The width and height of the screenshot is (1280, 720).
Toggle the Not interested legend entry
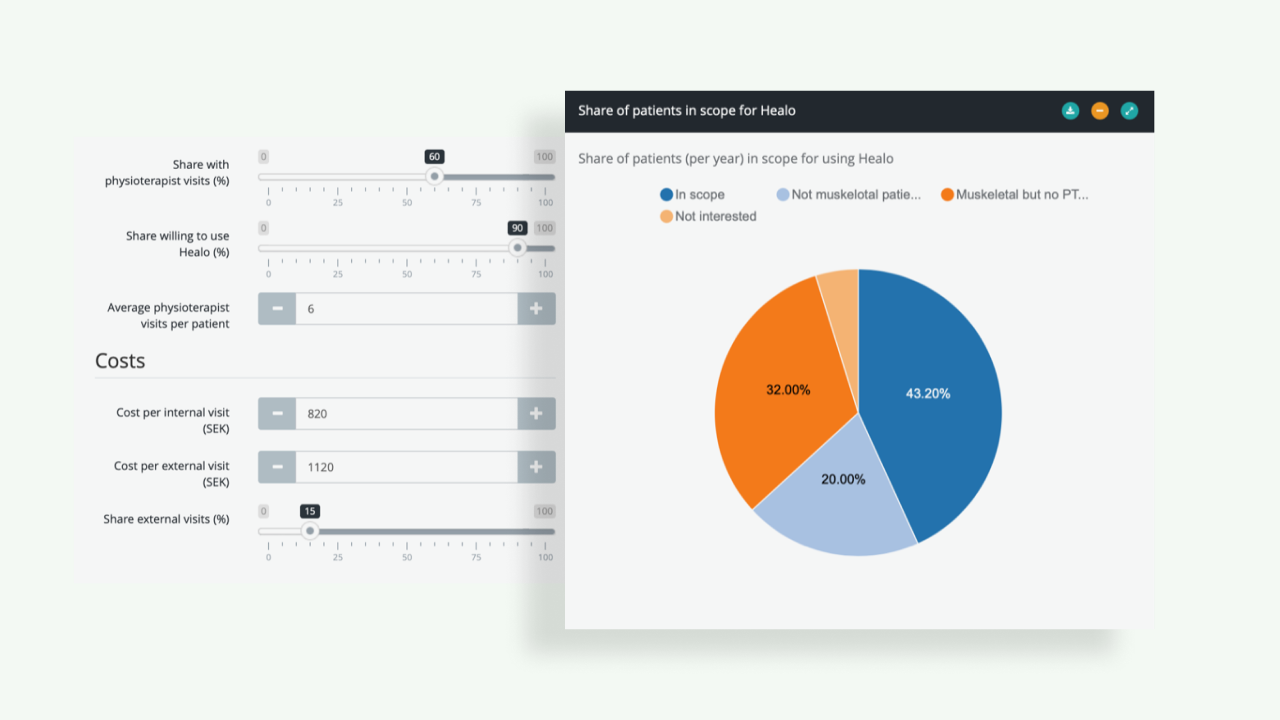tap(708, 216)
